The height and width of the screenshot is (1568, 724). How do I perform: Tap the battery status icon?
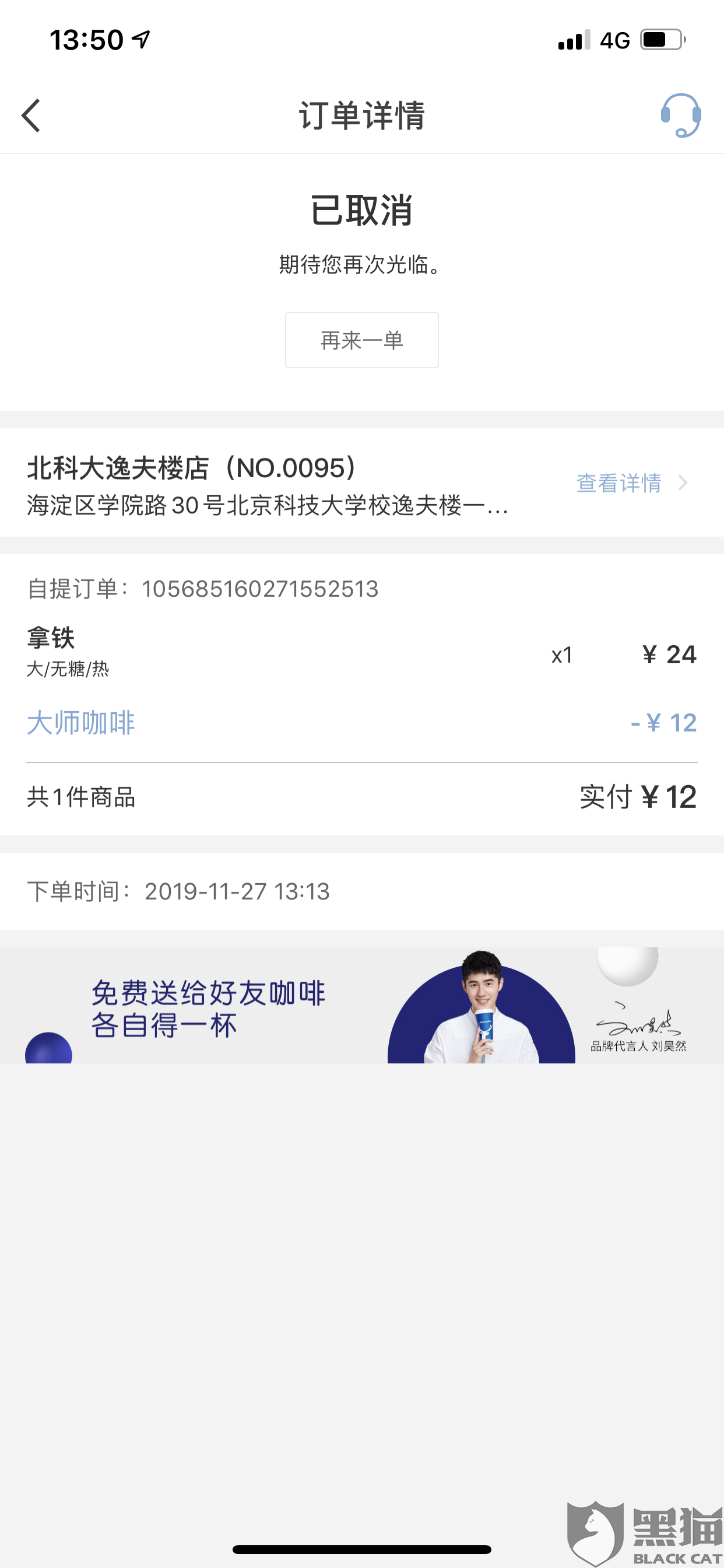pos(663,40)
